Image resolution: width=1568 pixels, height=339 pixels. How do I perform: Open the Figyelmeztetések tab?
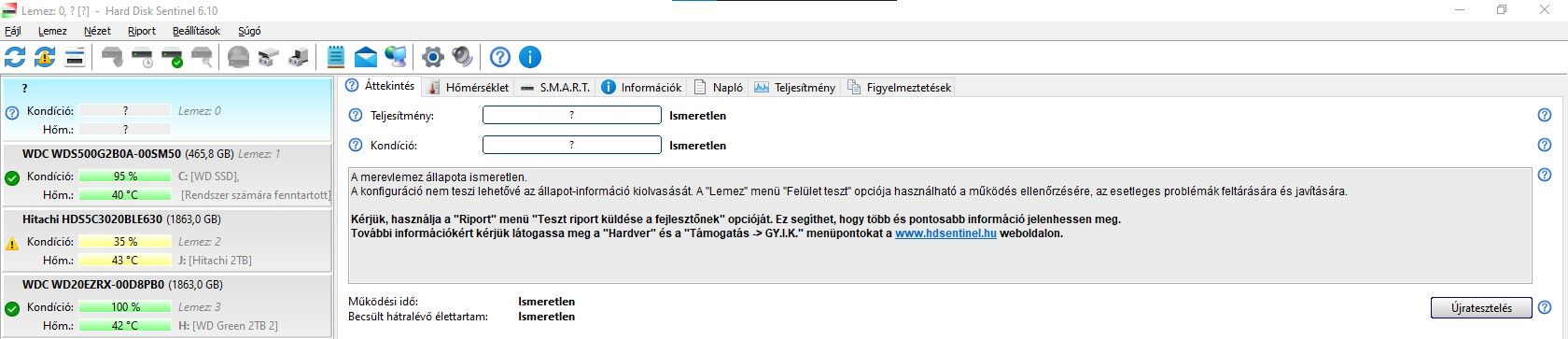coord(899,87)
